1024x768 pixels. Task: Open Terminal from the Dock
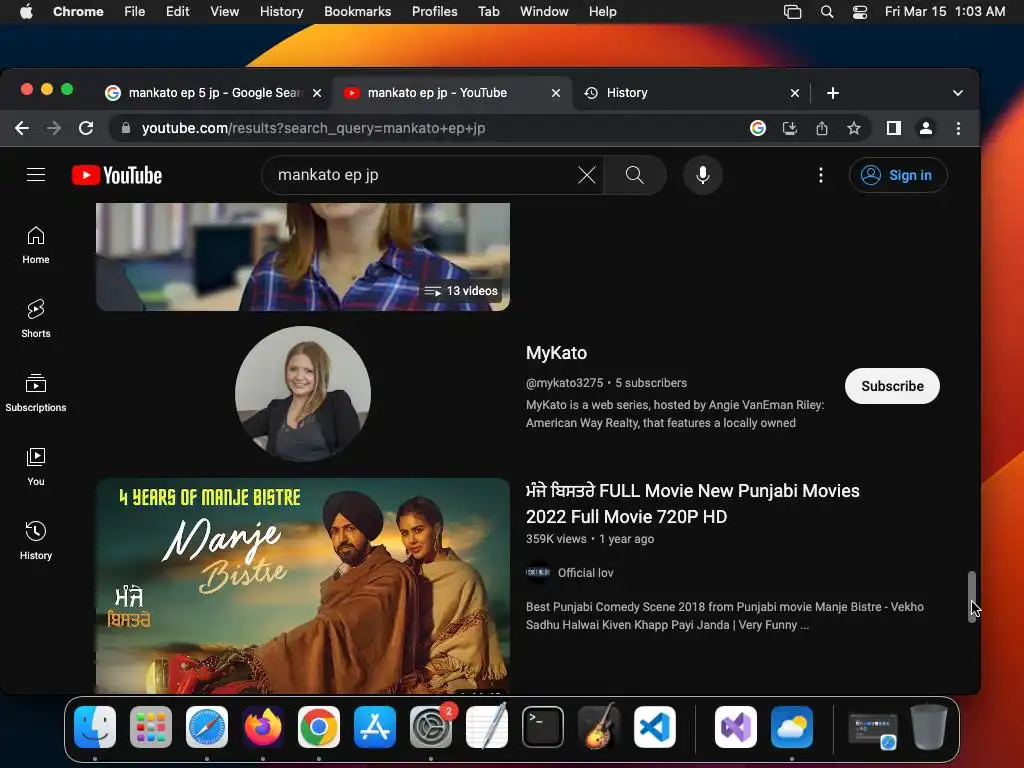tap(543, 727)
